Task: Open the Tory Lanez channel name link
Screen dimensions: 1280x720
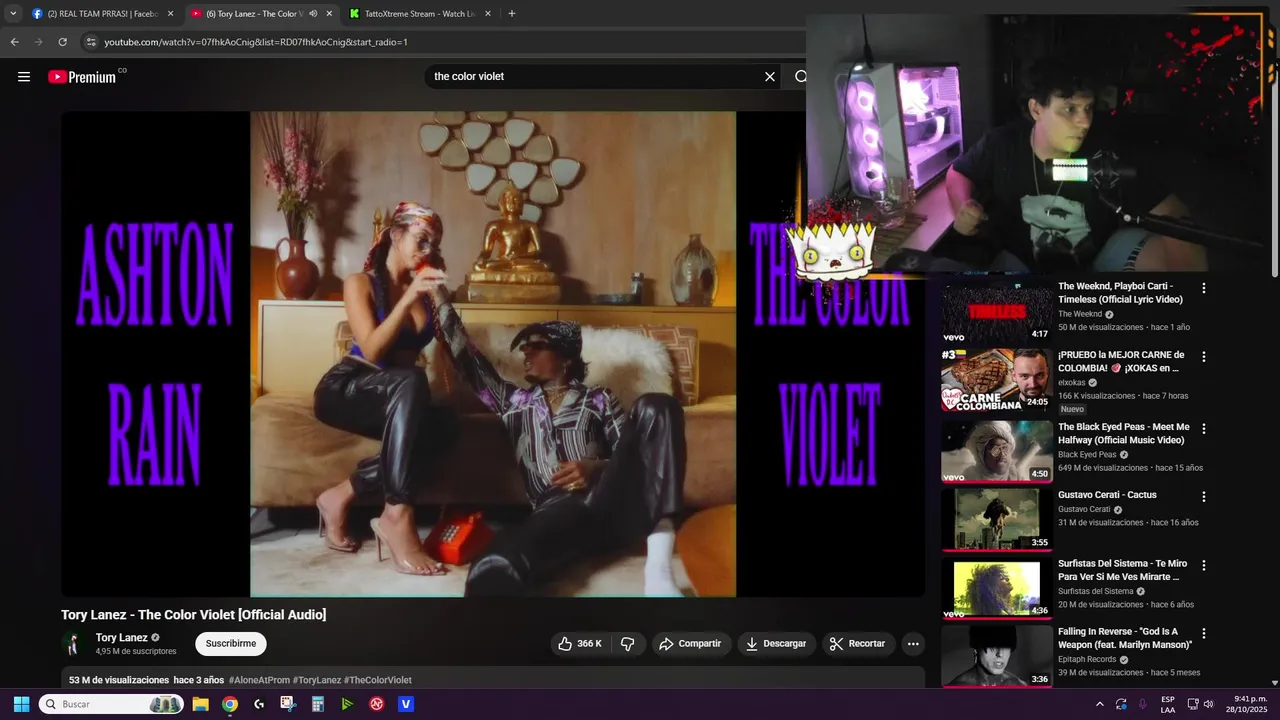Action: 121,638
